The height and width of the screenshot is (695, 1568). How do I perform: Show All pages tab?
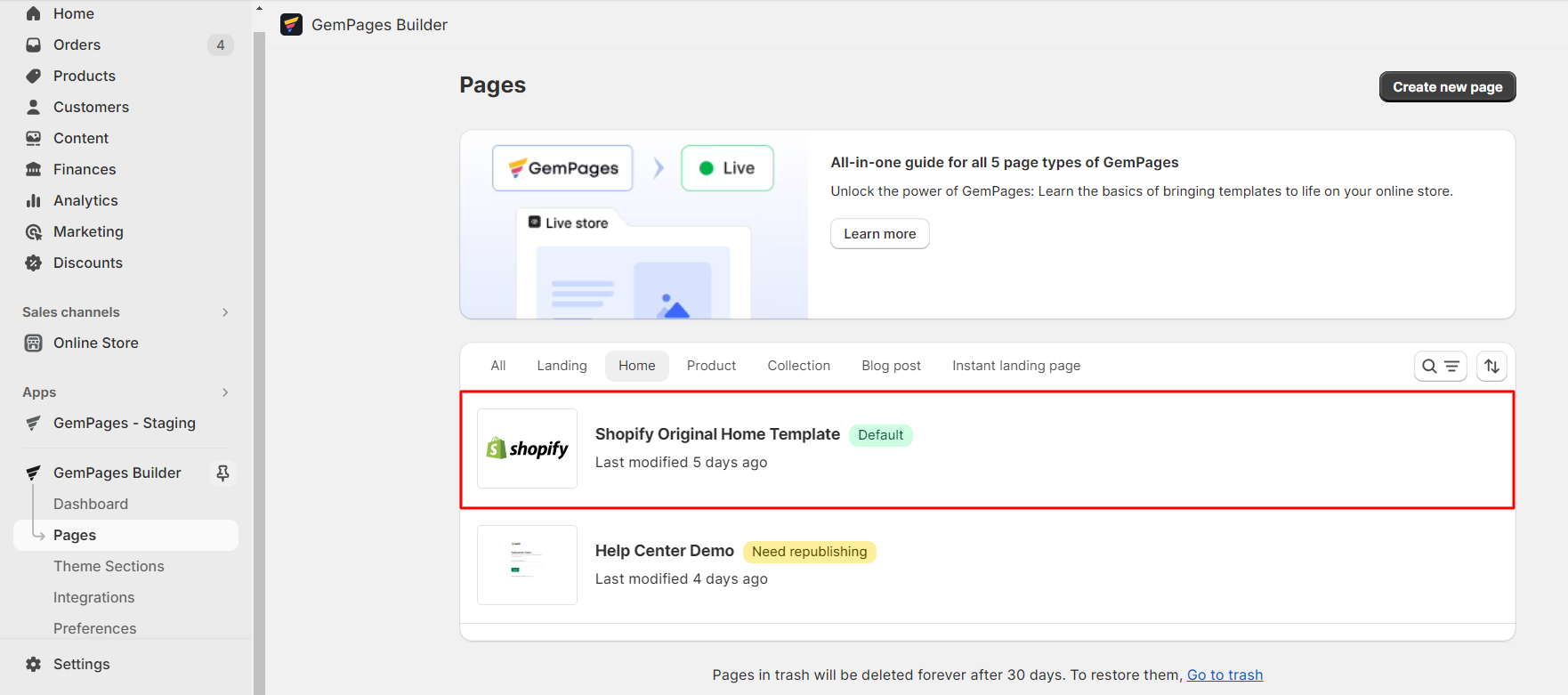pyautogui.click(x=498, y=366)
